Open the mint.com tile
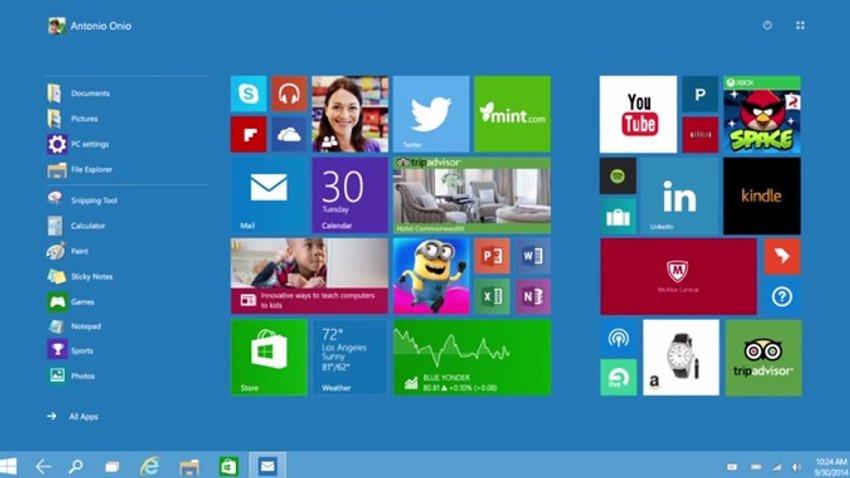The width and height of the screenshot is (850, 478). pos(513,114)
